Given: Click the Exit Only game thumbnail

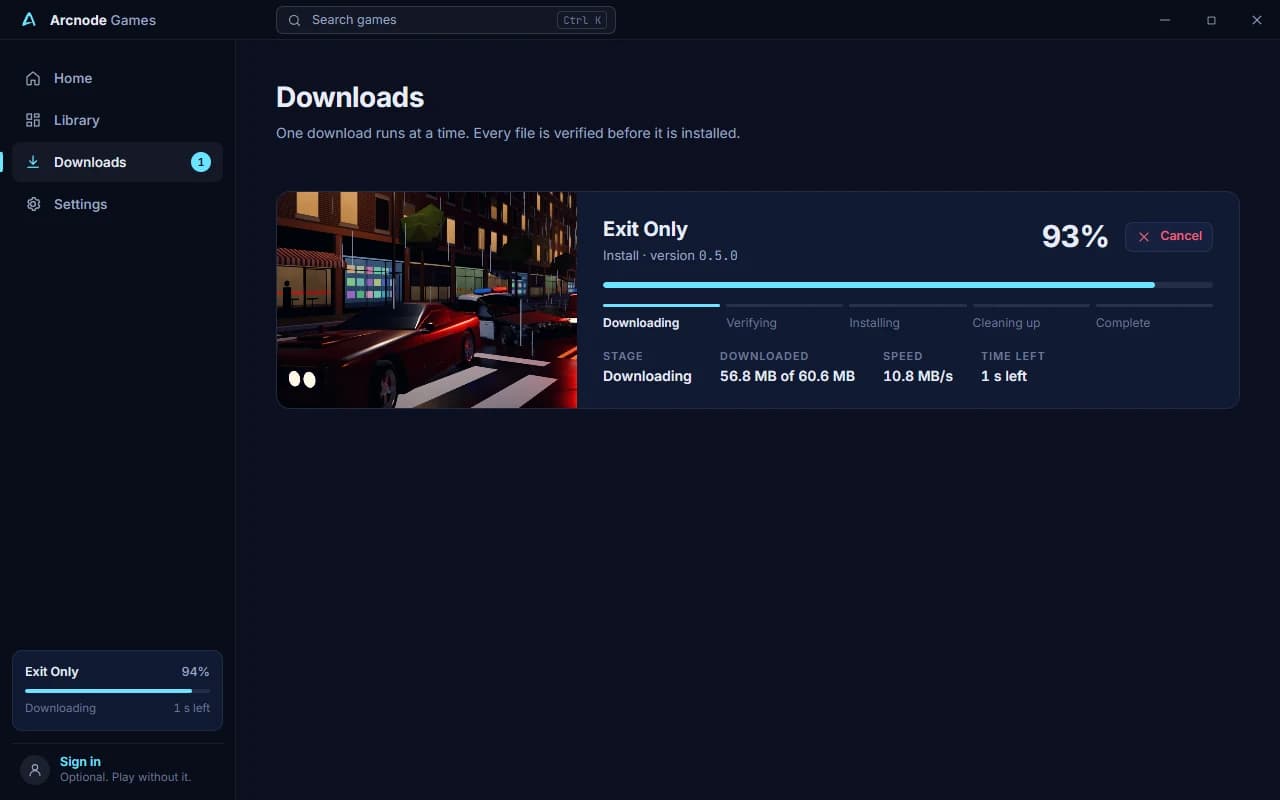Looking at the screenshot, I should coord(427,300).
